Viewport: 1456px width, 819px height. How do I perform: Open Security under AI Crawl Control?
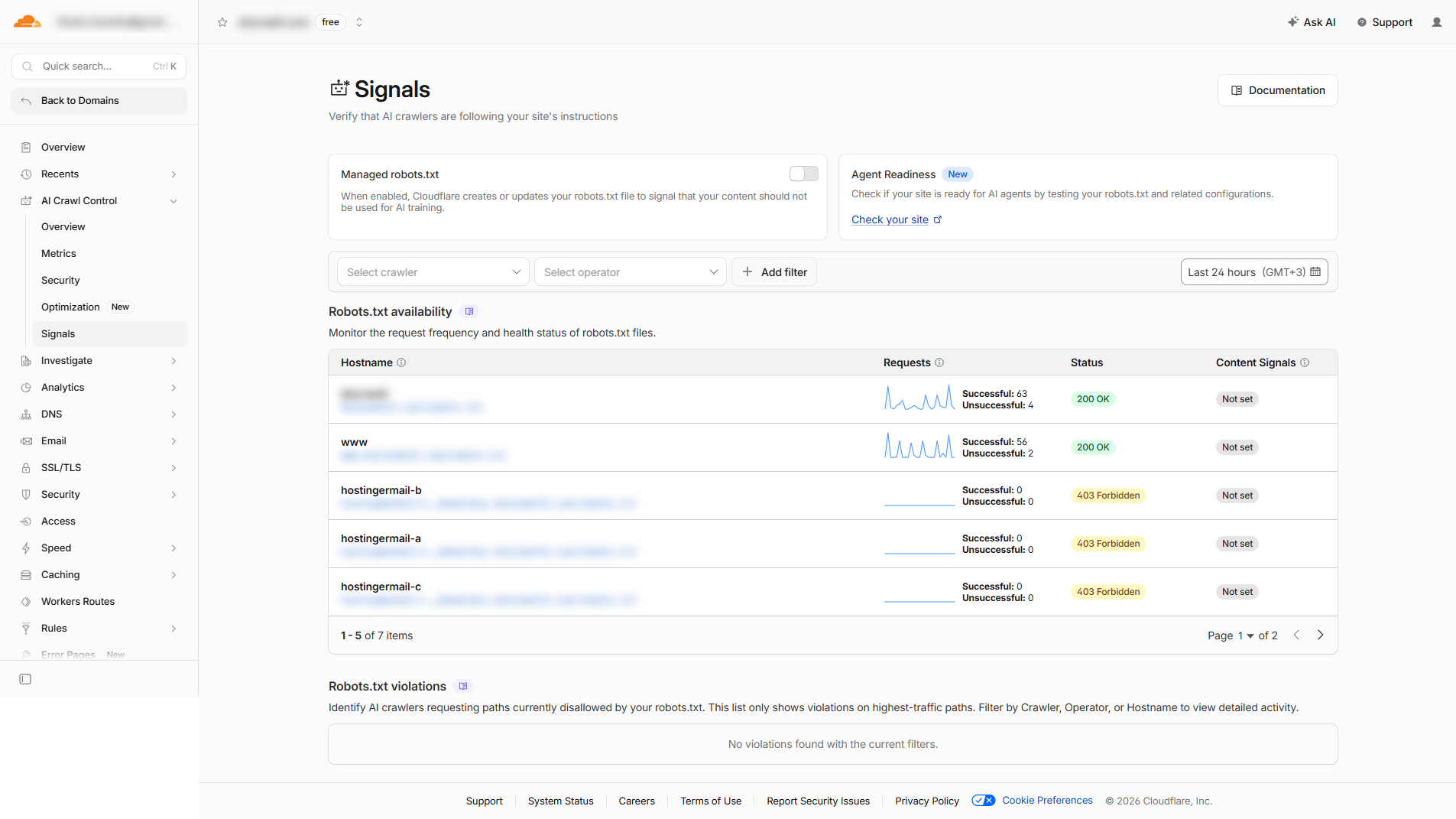pos(60,281)
